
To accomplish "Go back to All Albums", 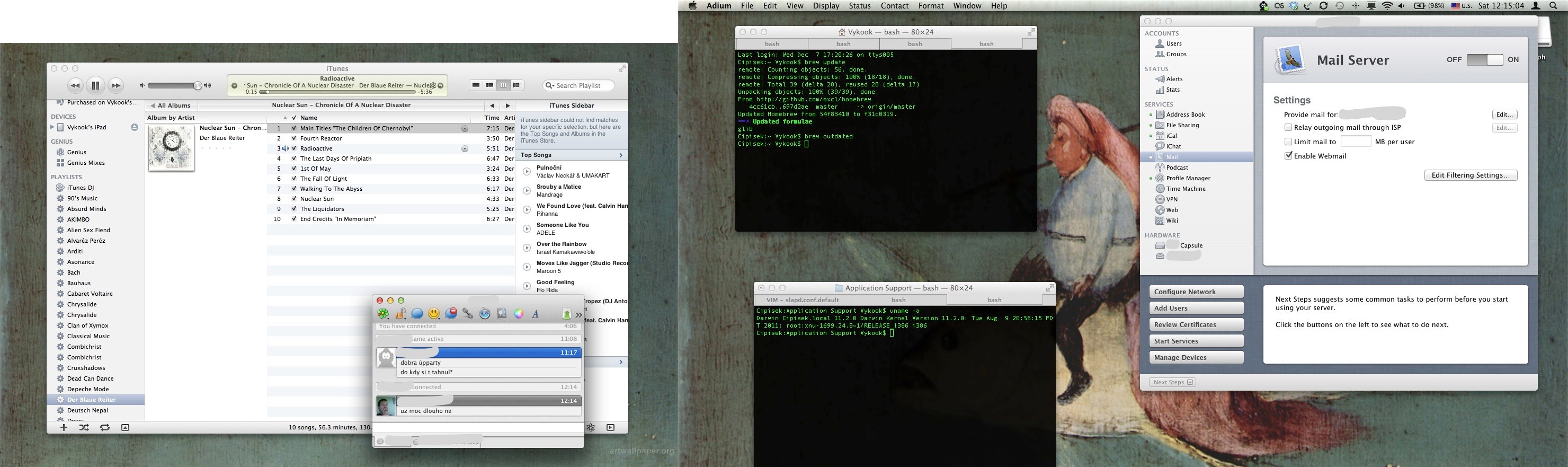I will click(171, 105).
